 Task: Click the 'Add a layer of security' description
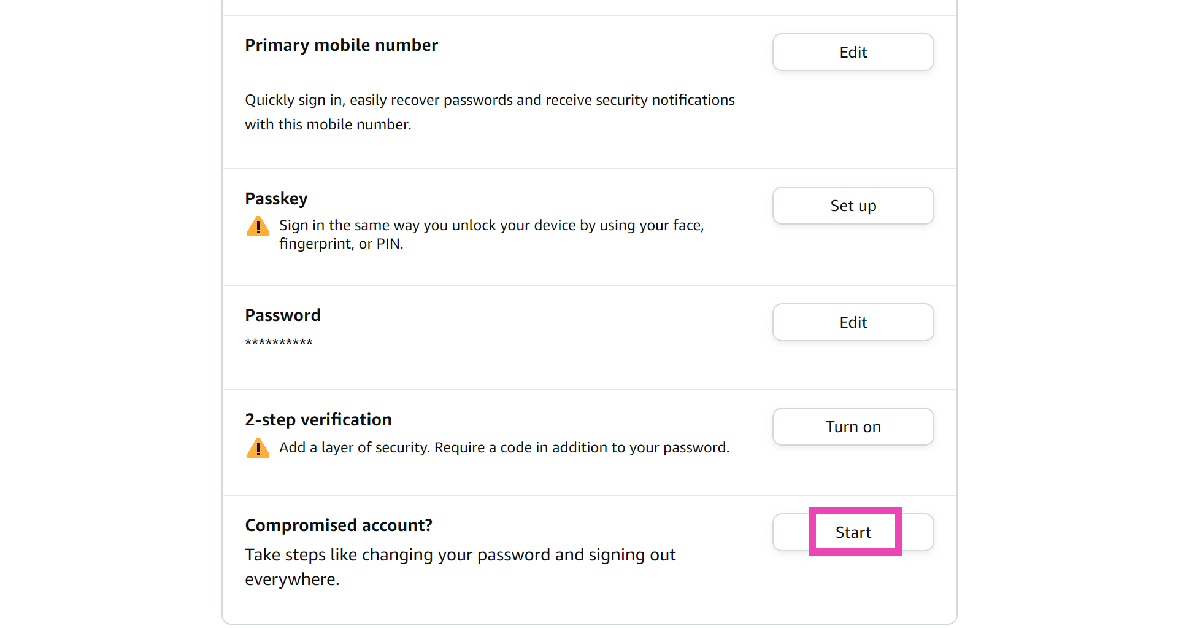point(504,448)
